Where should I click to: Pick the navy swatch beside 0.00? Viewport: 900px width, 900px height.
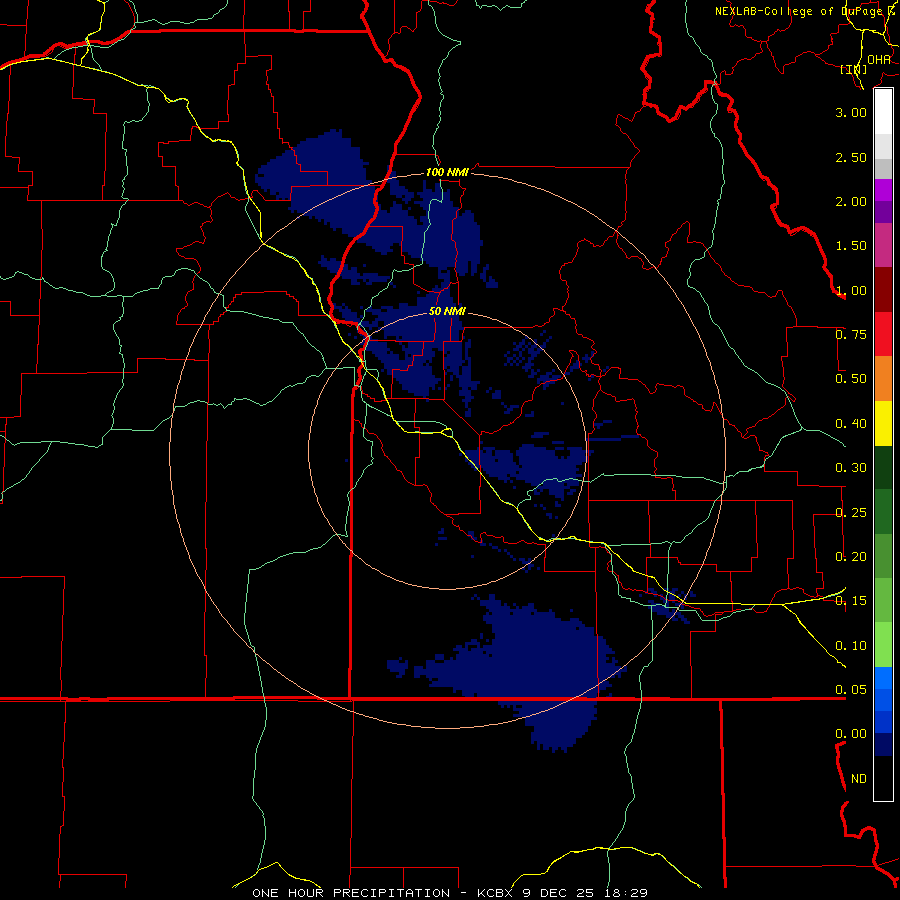coord(883,745)
